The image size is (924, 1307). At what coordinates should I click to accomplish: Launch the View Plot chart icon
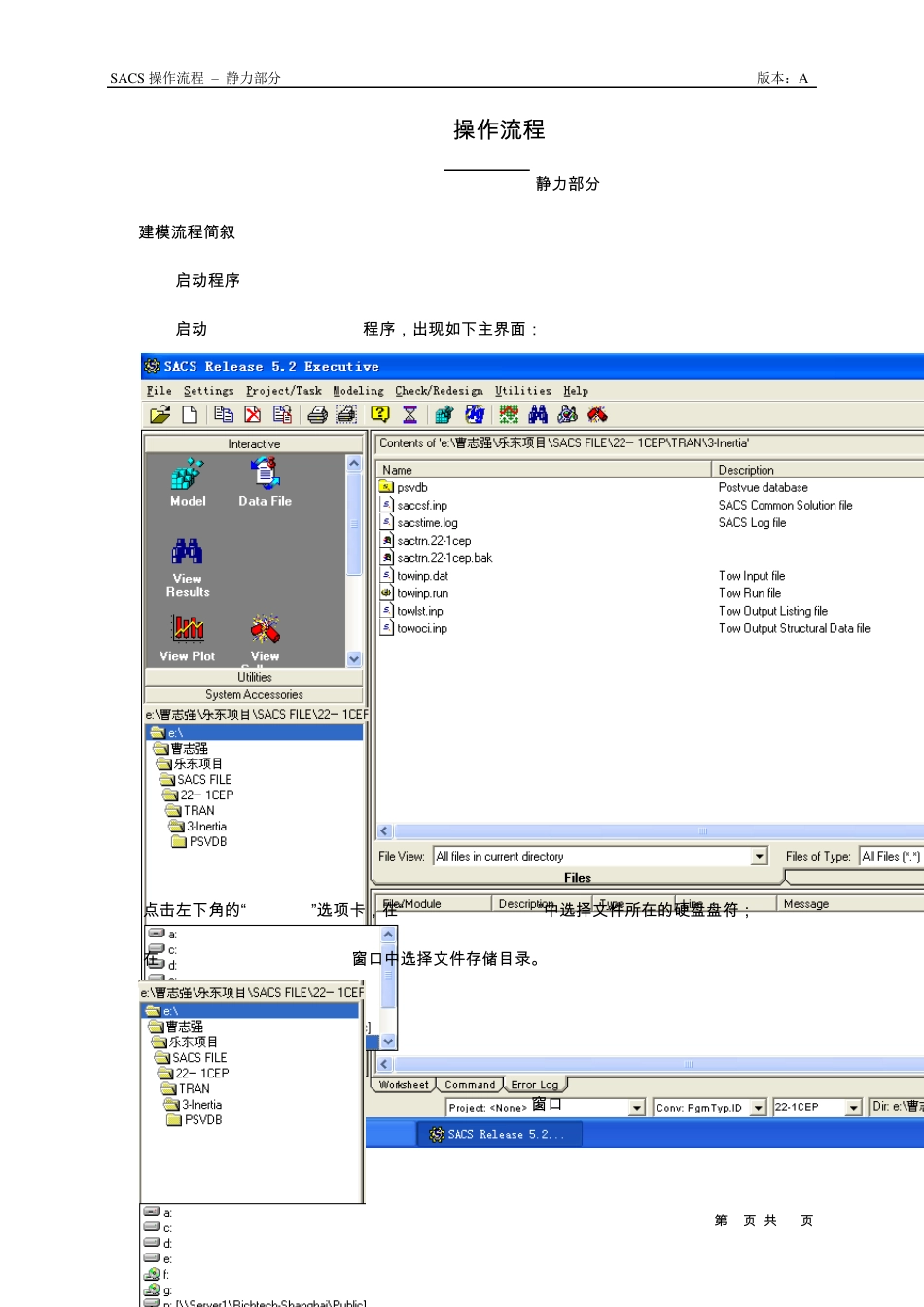point(188,638)
